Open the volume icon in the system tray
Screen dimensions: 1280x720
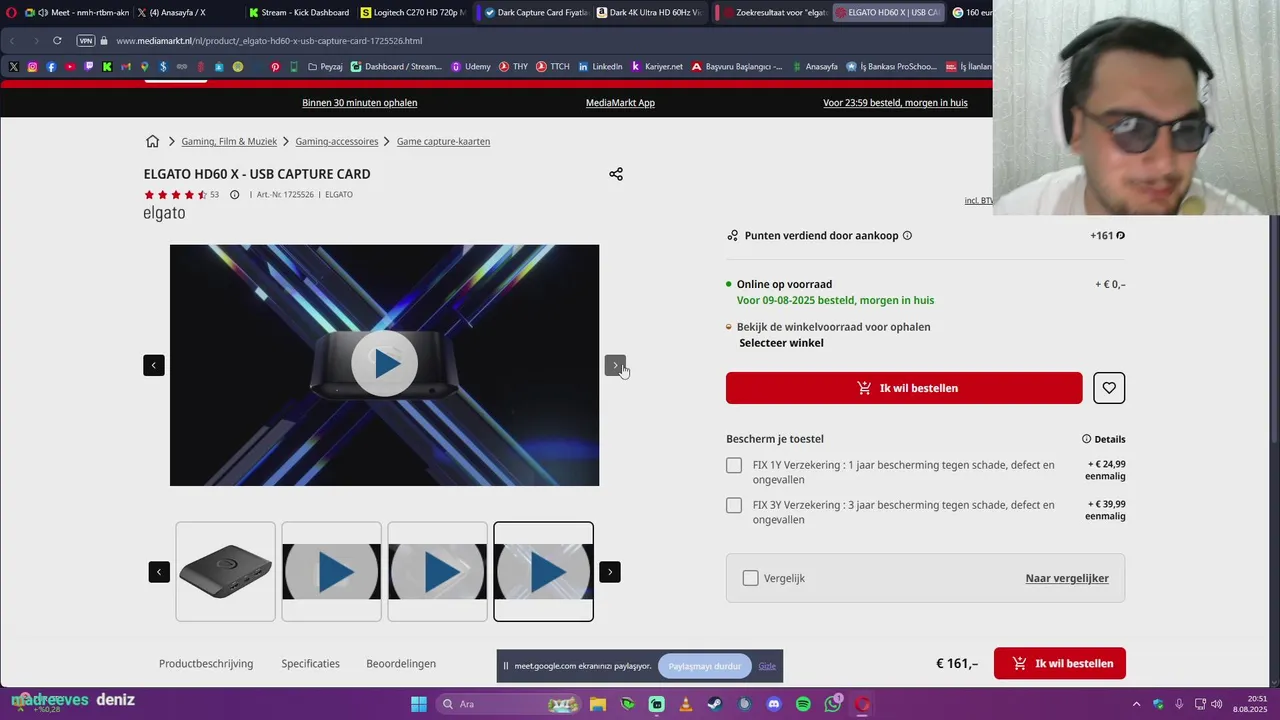tap(1216, 704)
